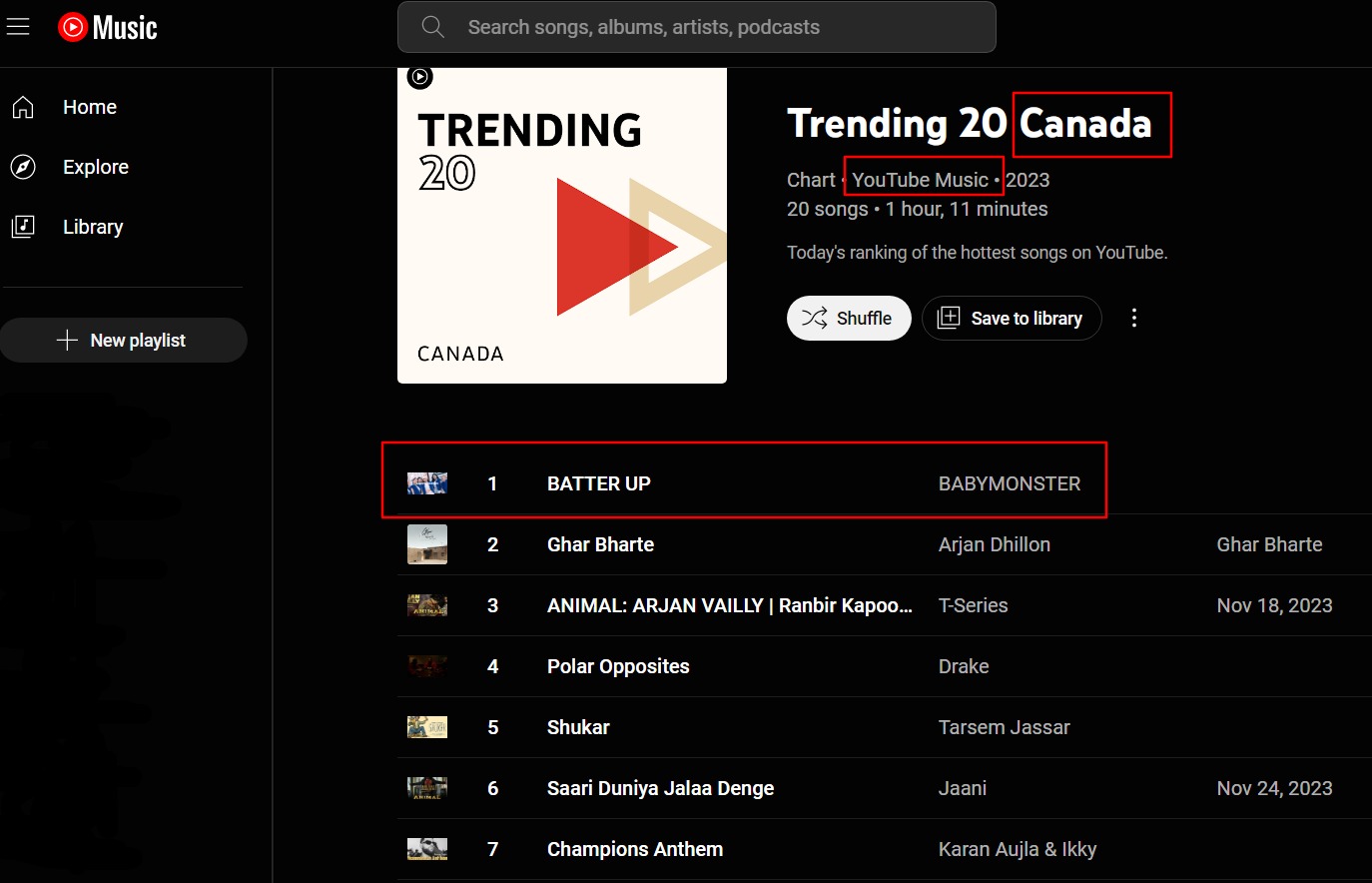Viewport: 1372px width, 883px height.
Task: Click thumbnail of Polar Opposites row
Action: 427,666
